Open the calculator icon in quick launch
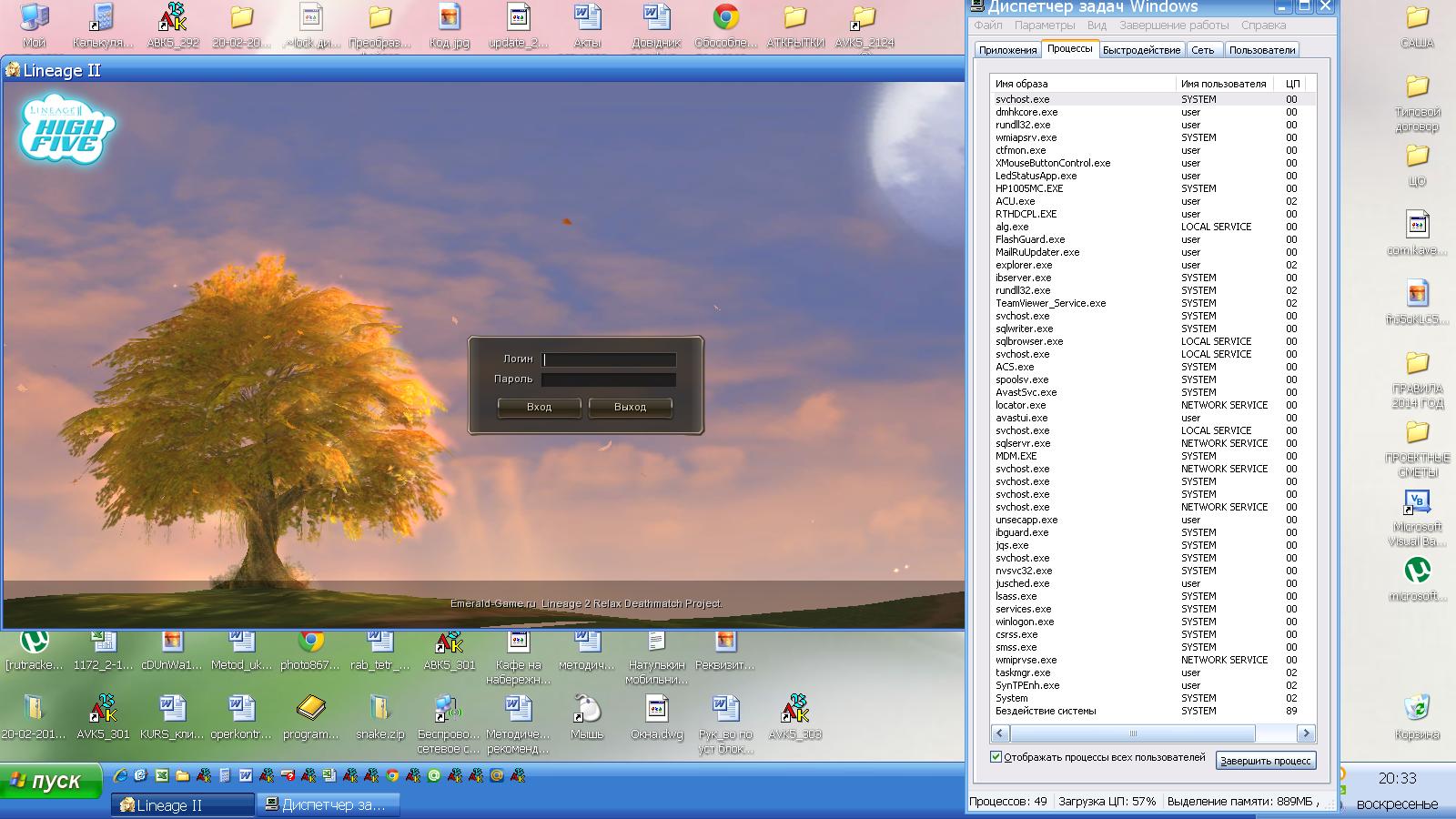This screenshot has width=1456, height=819. coord(224,776)
